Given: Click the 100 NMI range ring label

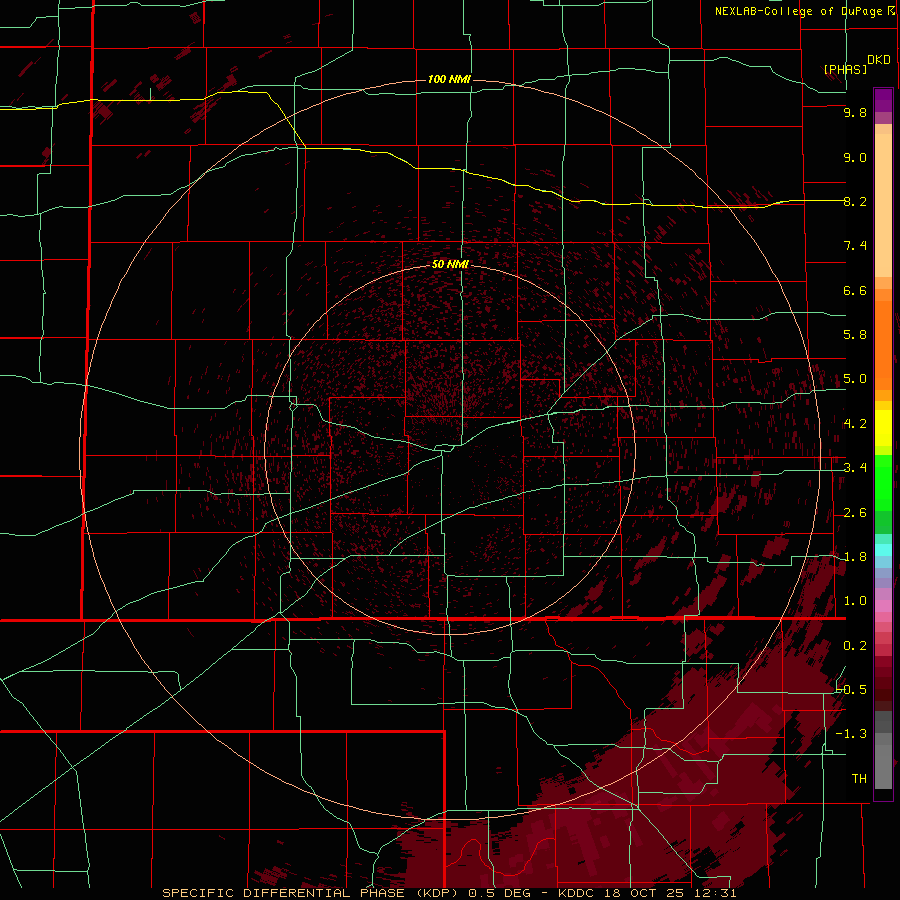Looking at the screenshot, I should 449,79.
